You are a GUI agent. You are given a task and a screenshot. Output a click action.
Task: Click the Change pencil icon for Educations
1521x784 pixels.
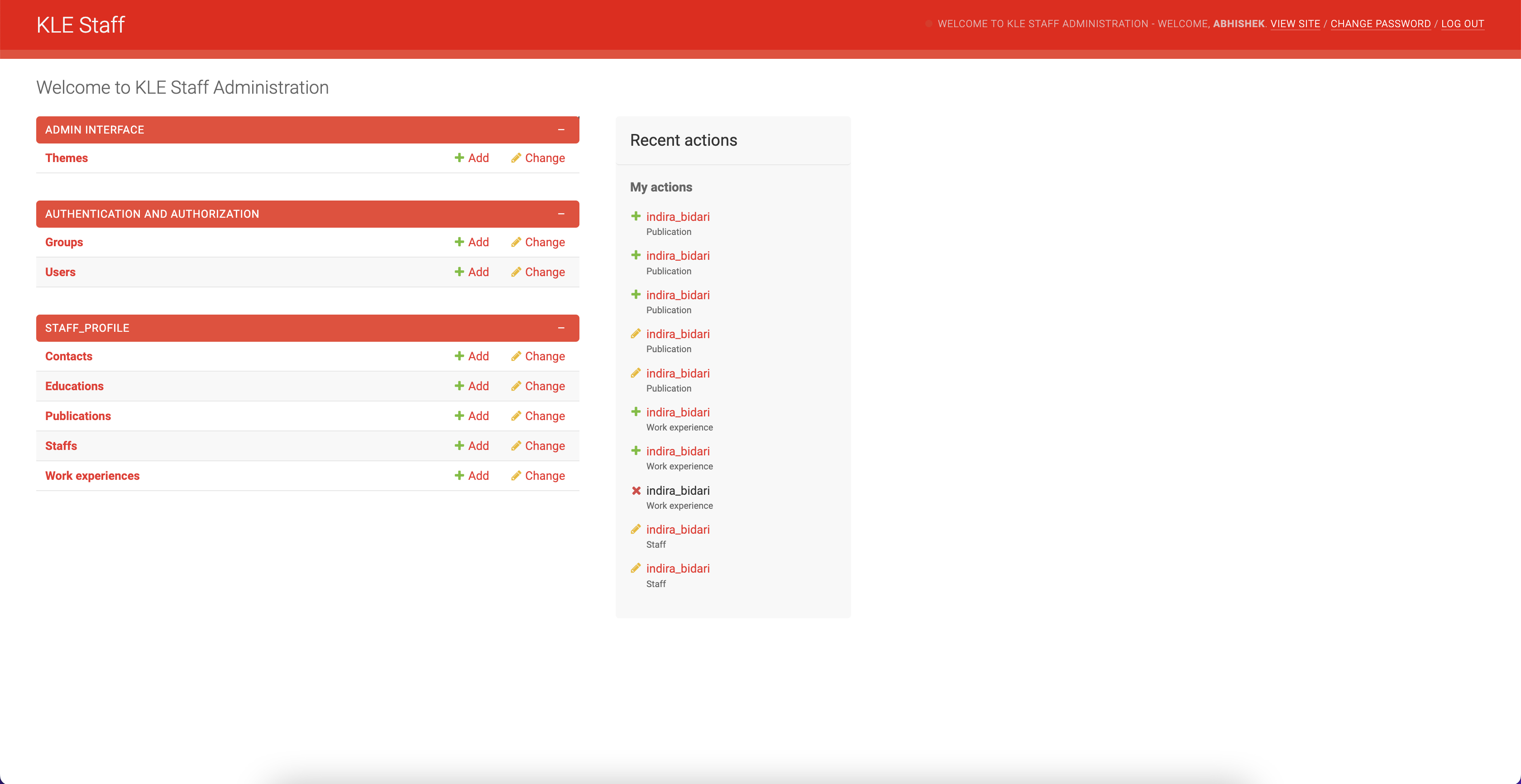(516, 386)
